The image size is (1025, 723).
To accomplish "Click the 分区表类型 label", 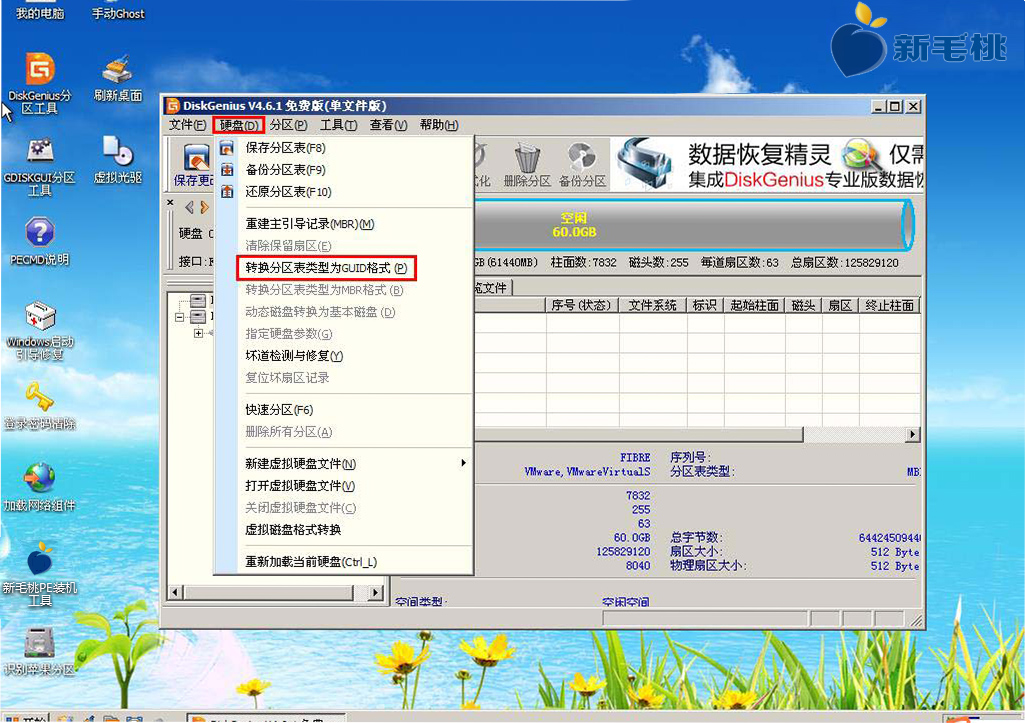I will [702, 471].
